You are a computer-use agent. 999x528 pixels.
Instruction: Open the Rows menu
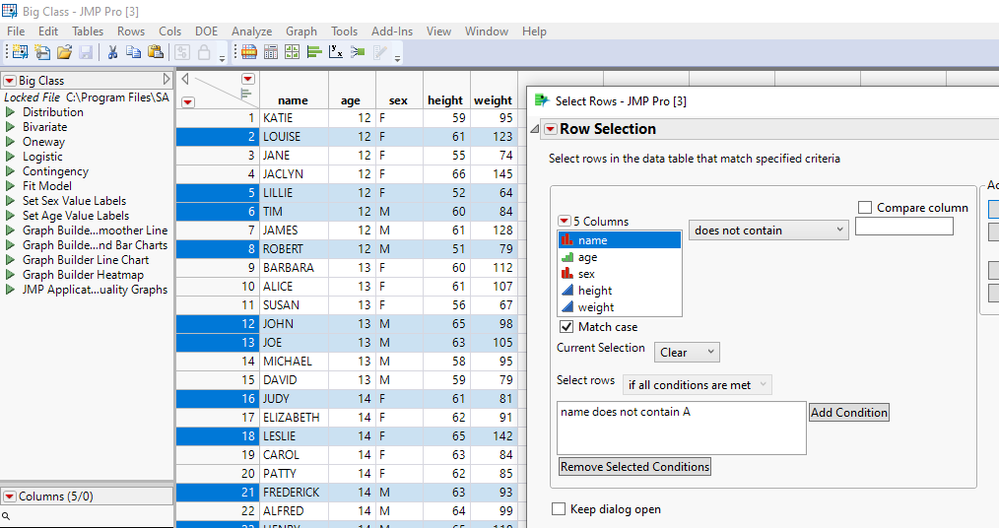(x=131, y=31)
